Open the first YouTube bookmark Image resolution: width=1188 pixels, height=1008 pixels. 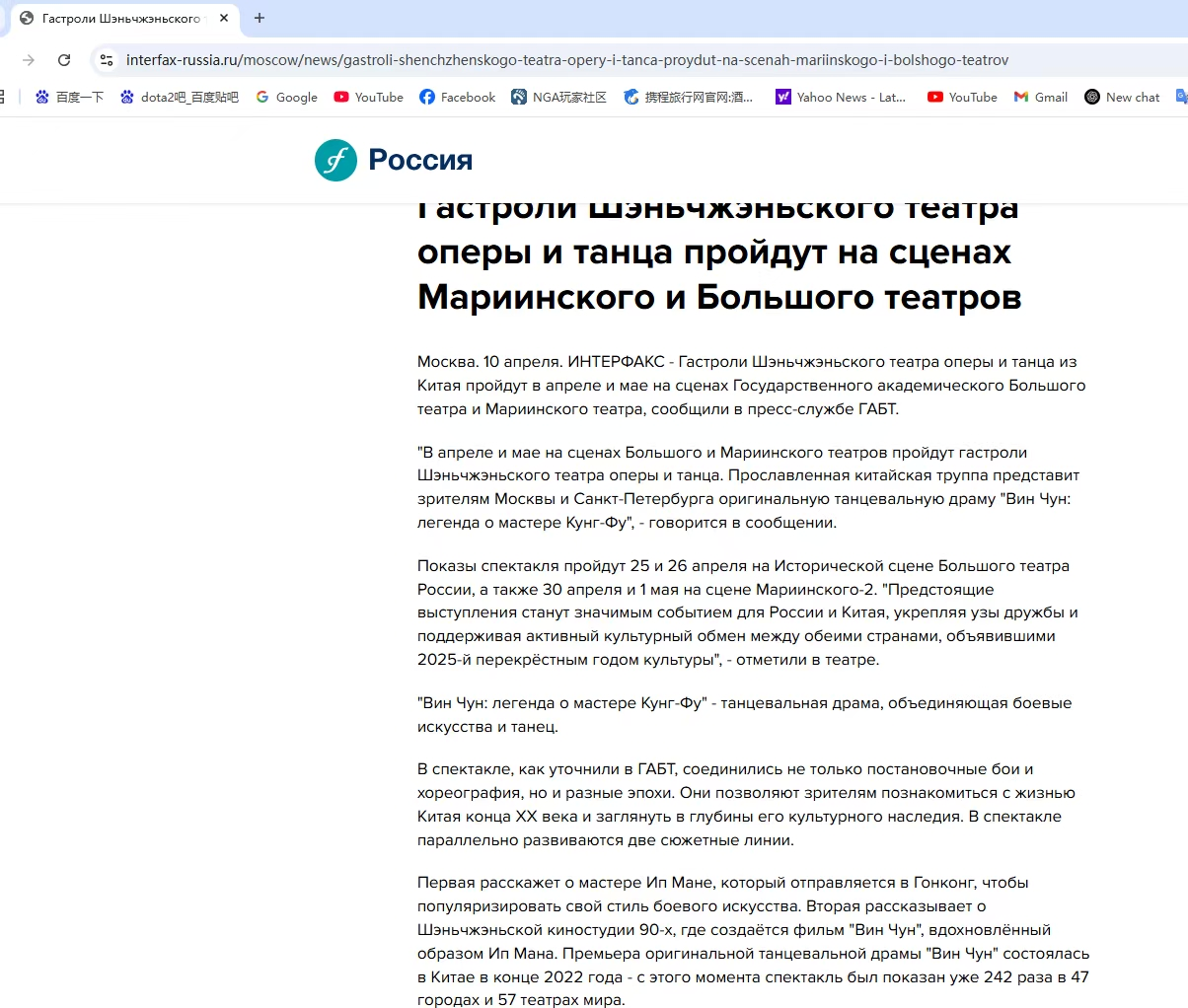369,97
